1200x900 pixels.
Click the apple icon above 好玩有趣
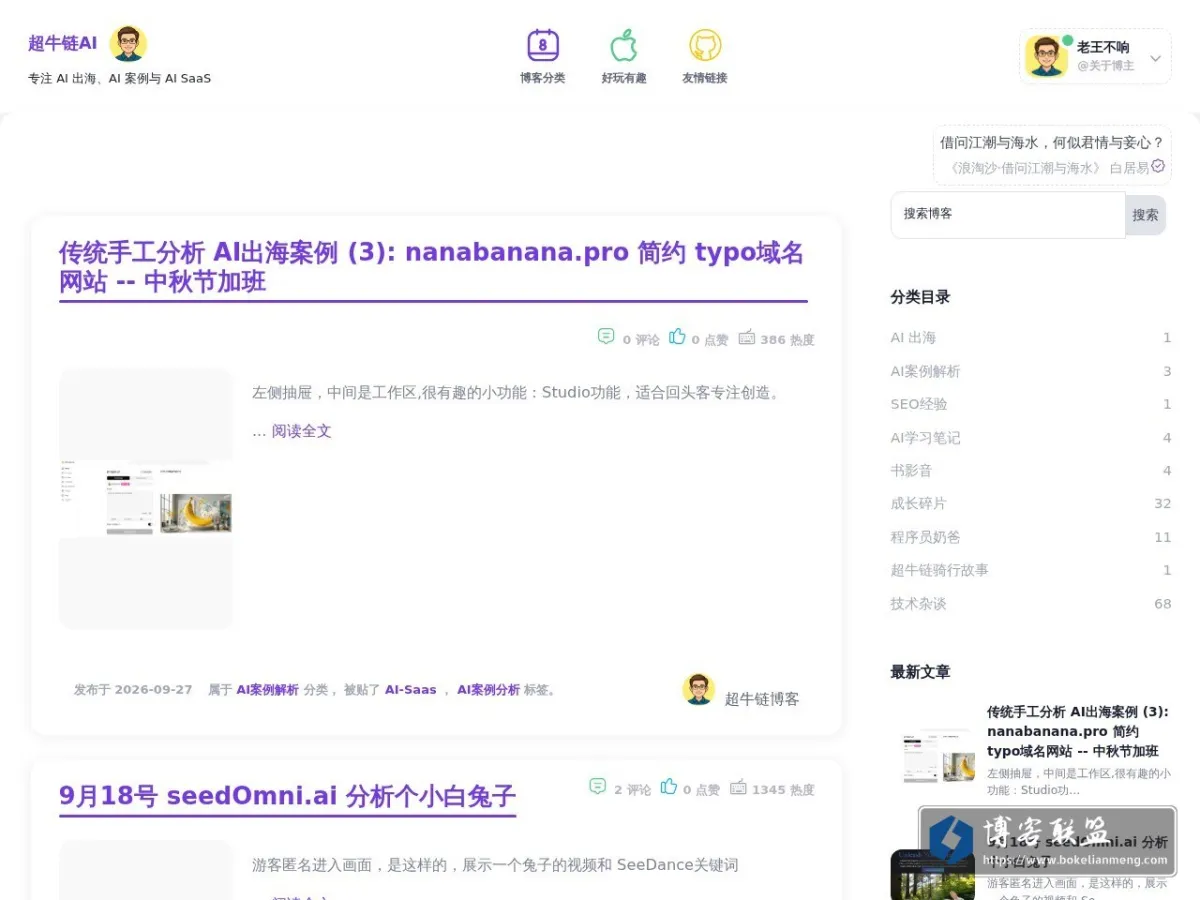tap(624, 45)
